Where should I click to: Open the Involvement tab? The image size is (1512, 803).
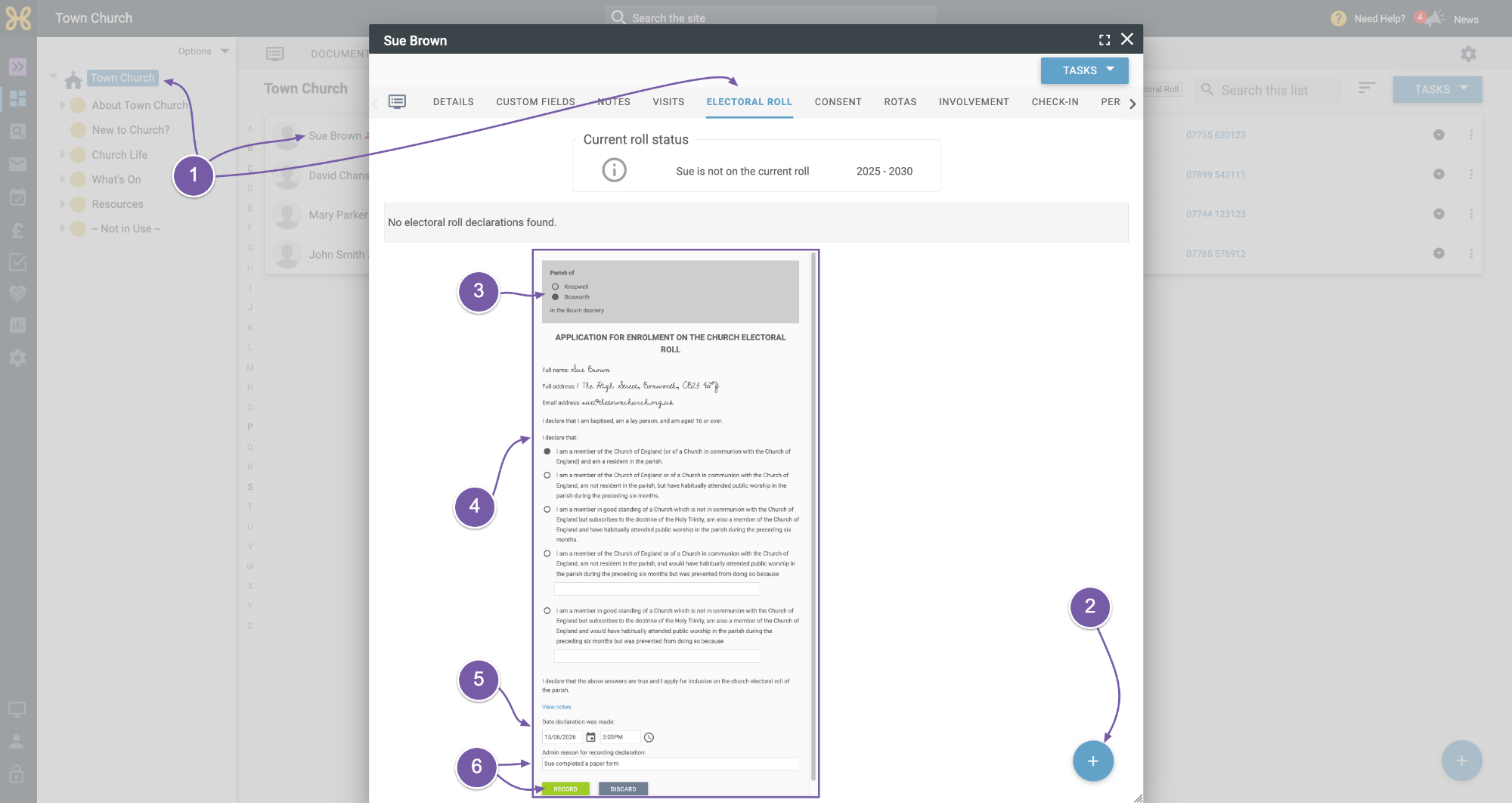click(974, 102)
